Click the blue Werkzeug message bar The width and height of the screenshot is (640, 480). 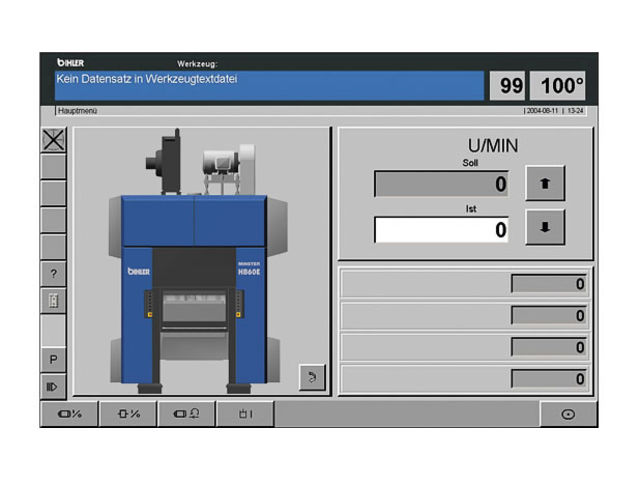268,85
